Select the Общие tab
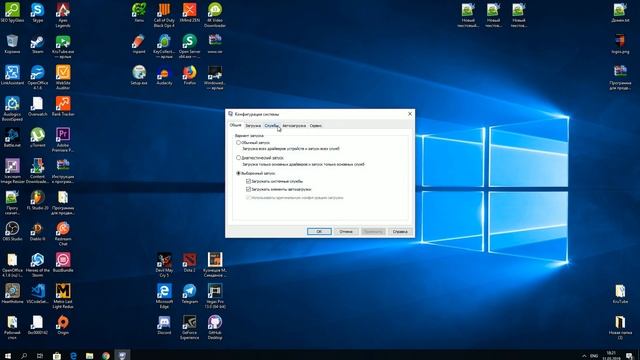This screenshot has height=360, width=640. [236, 125]
